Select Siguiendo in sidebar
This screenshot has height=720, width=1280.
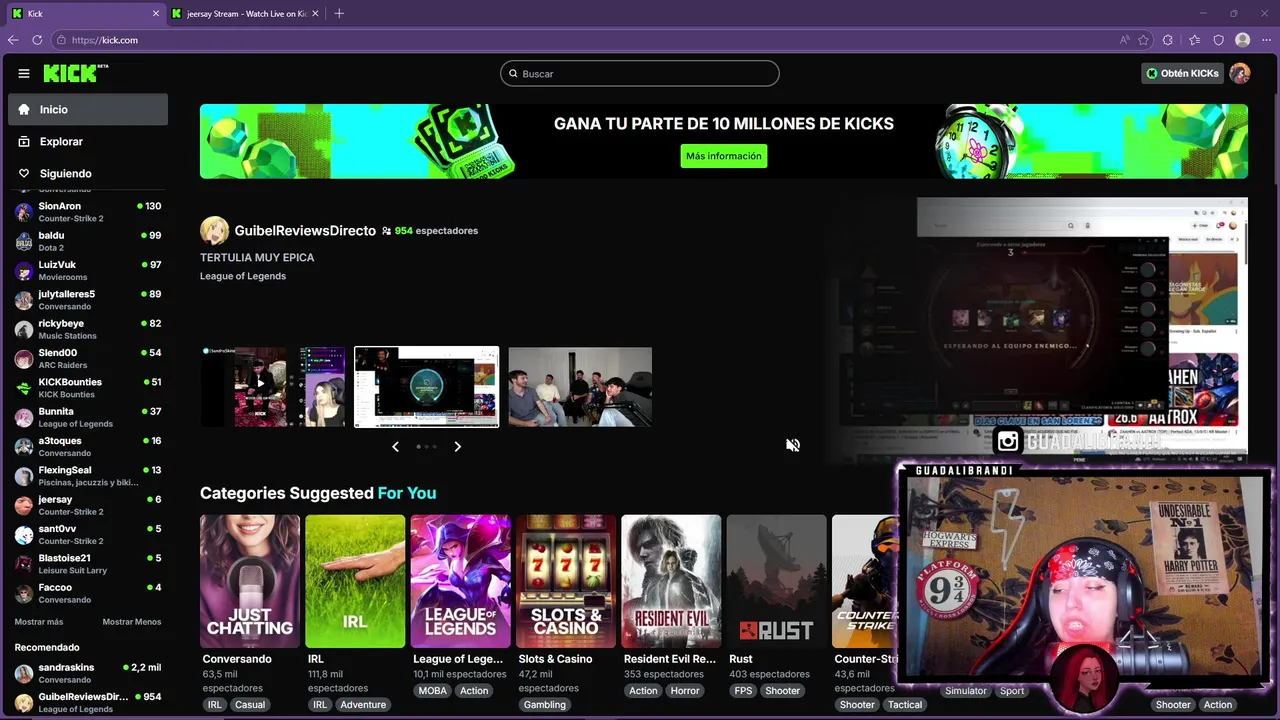(x=88, y=173)
